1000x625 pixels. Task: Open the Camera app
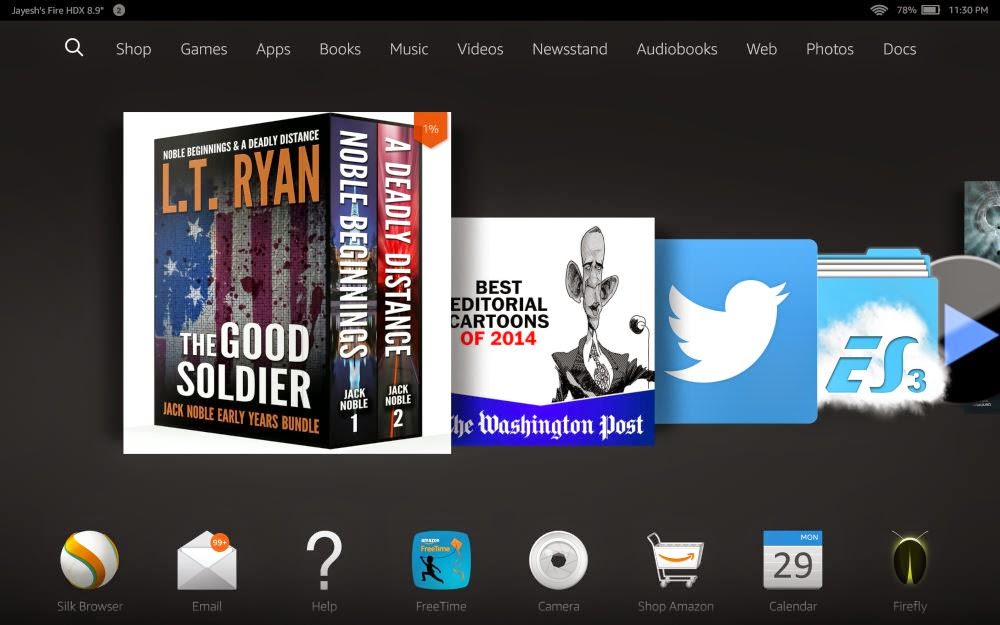(x=558, y=561)
